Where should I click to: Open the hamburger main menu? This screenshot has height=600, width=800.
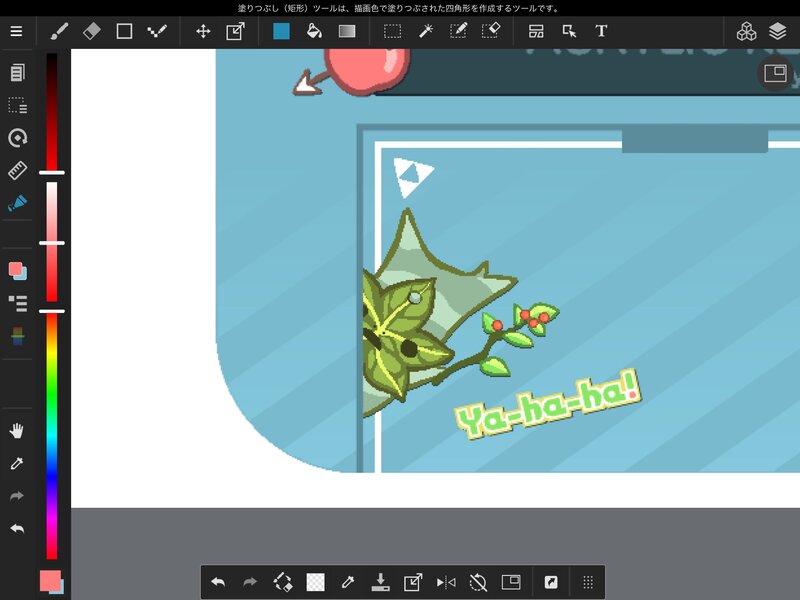(x=16, y=31)
